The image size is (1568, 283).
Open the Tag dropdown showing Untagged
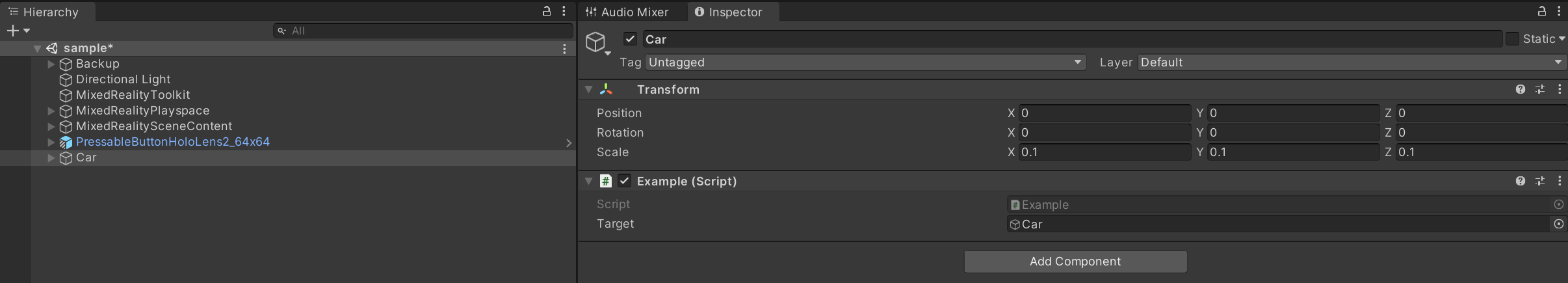(865, 62)
